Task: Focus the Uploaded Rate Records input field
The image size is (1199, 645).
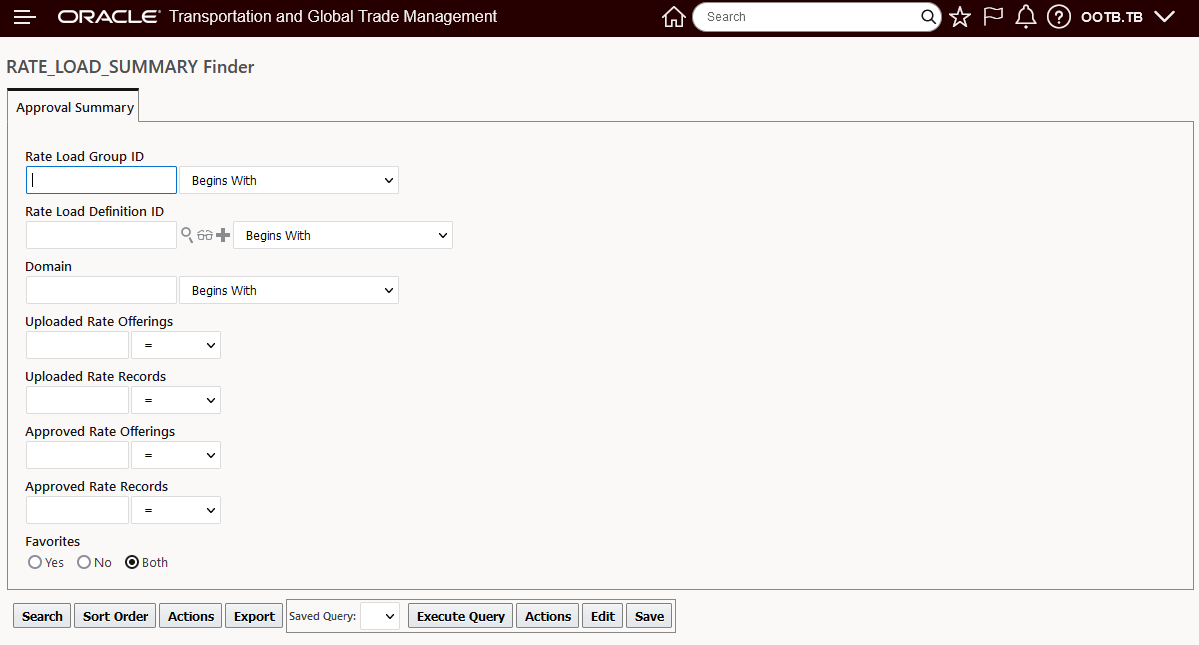Action: [x=77, y=400]
